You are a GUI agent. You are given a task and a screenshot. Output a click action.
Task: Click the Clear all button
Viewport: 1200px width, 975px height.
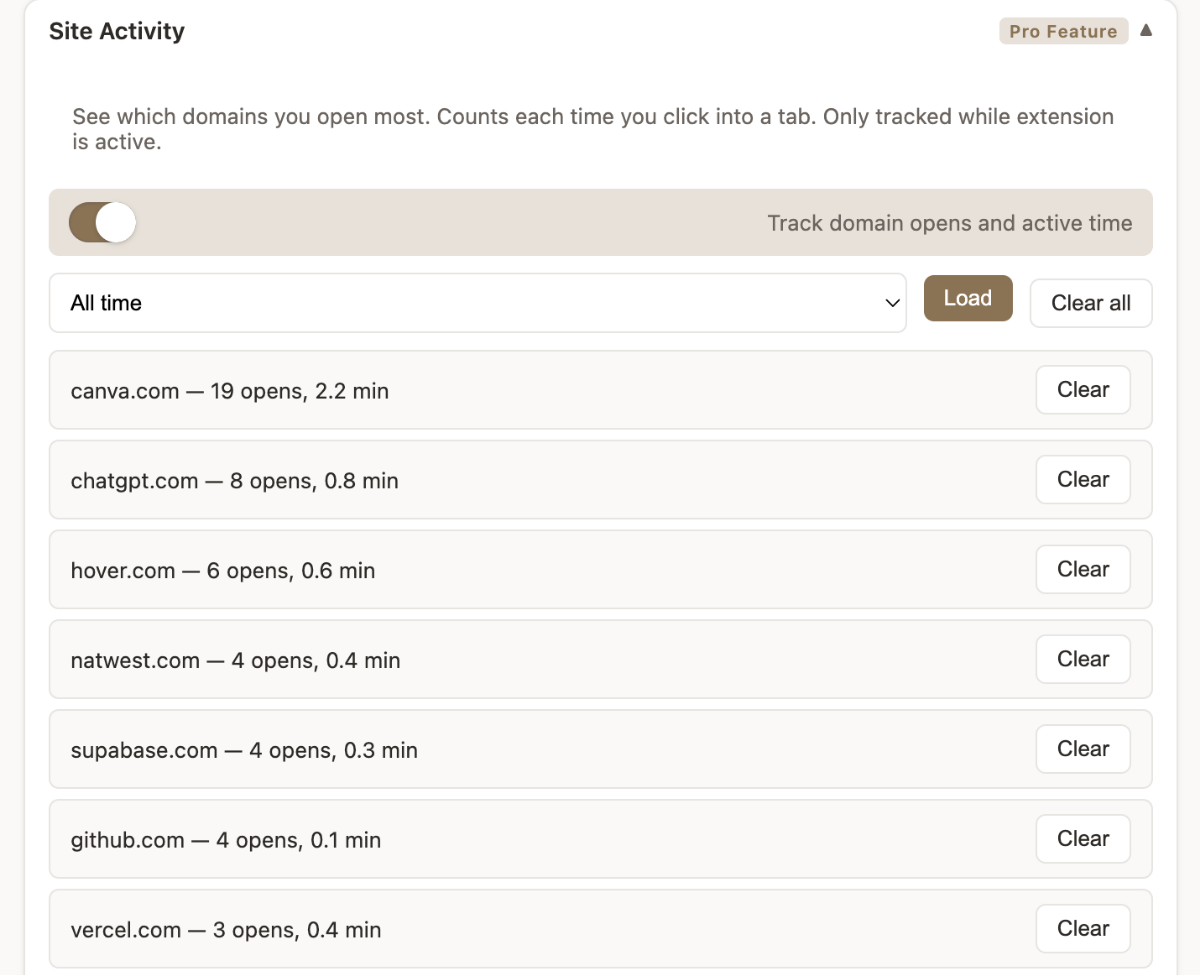coord(1090,303)
